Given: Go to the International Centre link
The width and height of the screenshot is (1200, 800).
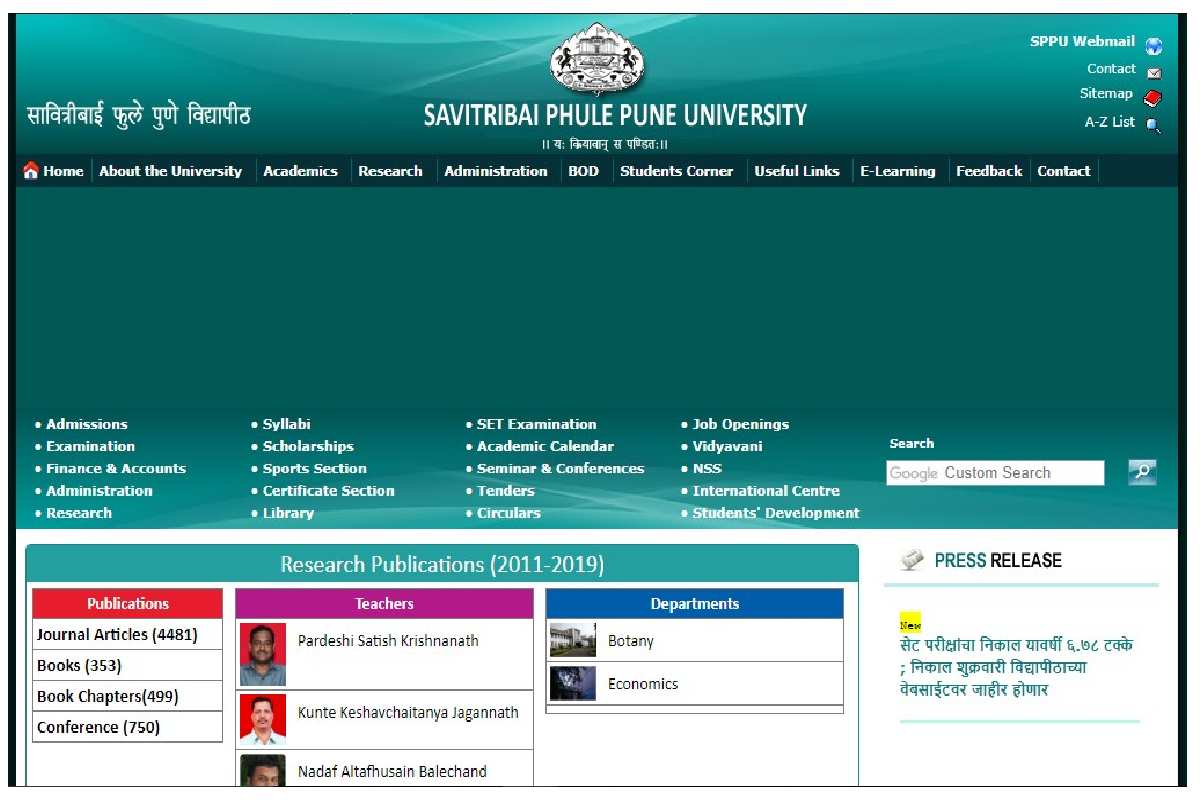Looking at the screenshot, I should pos(766,491).
